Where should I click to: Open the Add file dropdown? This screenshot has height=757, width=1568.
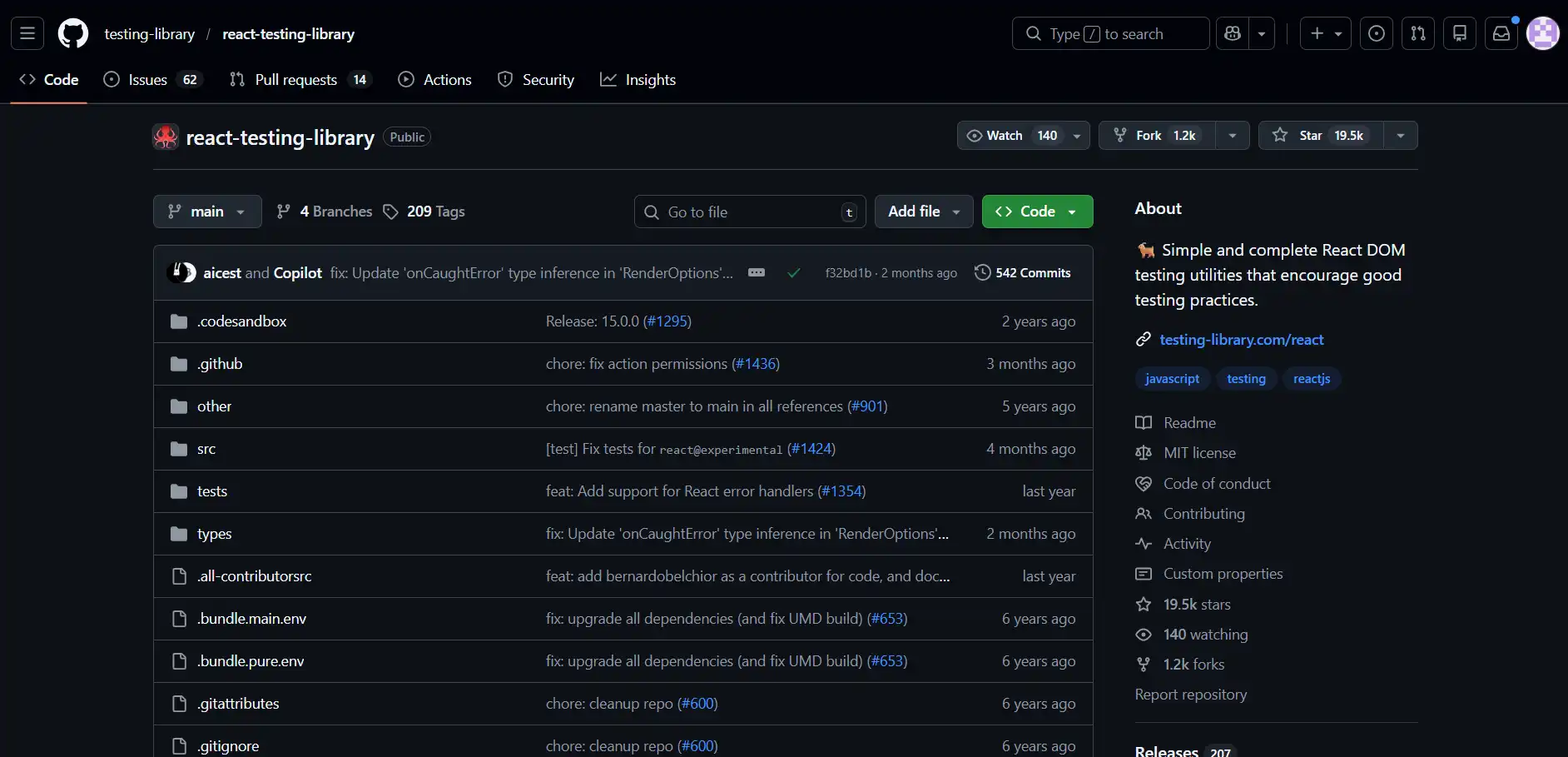coord(924,211)
